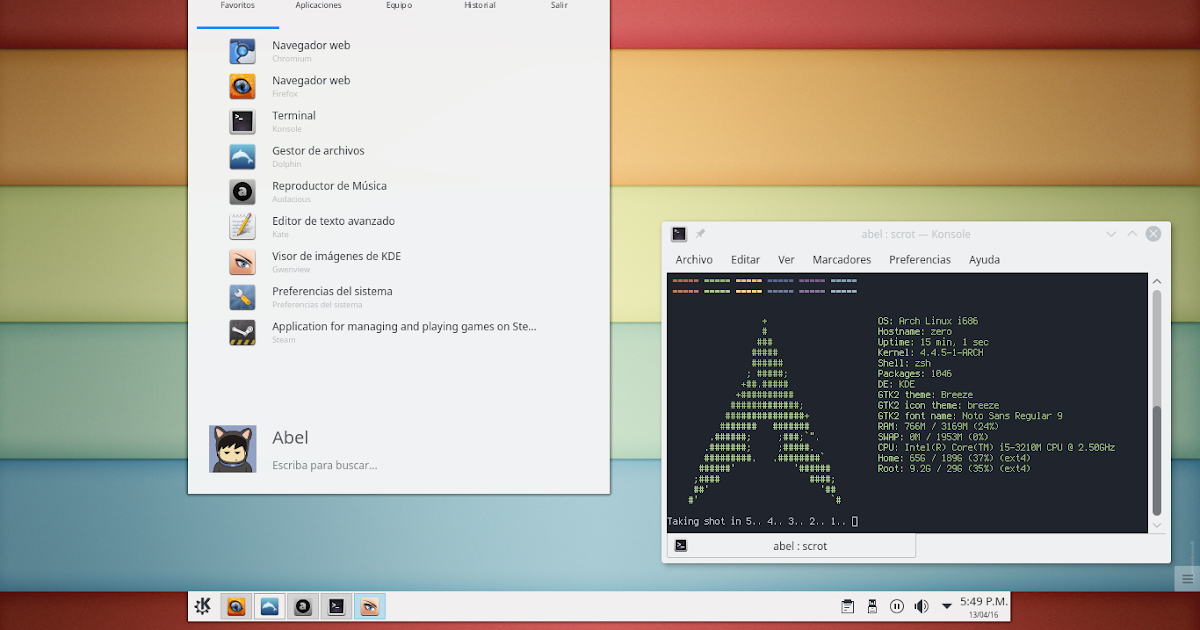Collapse the Konsole window with the shade arrow
The width and height of the screenshot is (1200, 630).
(x=1131, y=233)
